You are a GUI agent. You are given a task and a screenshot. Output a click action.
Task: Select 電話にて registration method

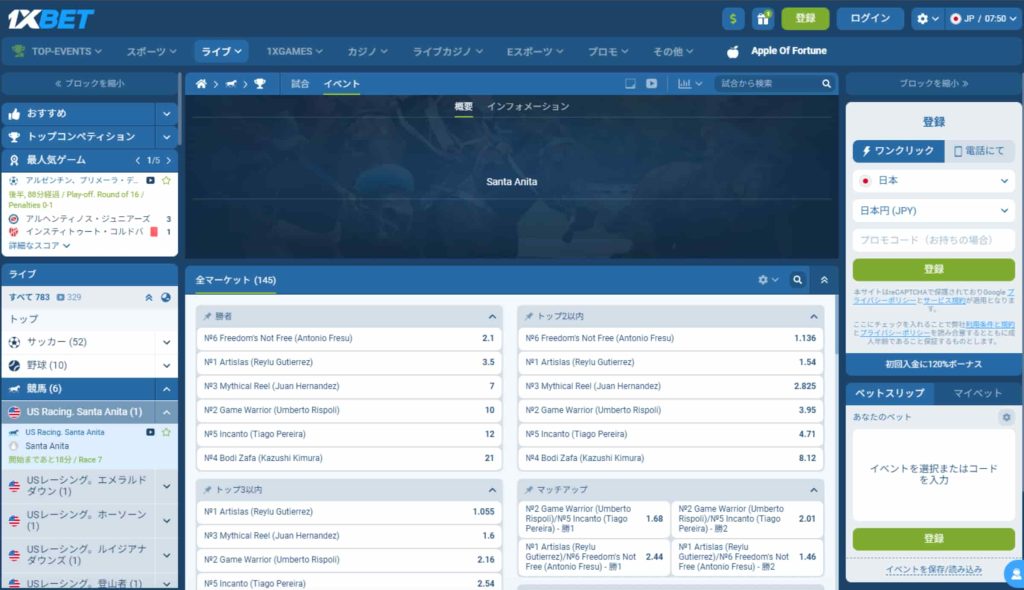pos(979,151)
